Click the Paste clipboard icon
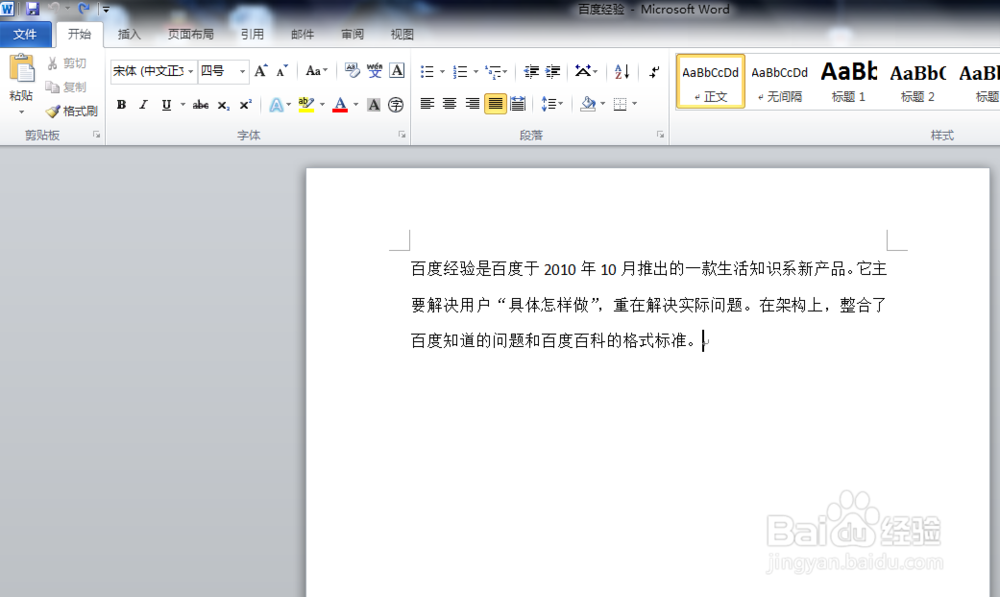Screen dimensions: 1000x597 click(22, 68)
